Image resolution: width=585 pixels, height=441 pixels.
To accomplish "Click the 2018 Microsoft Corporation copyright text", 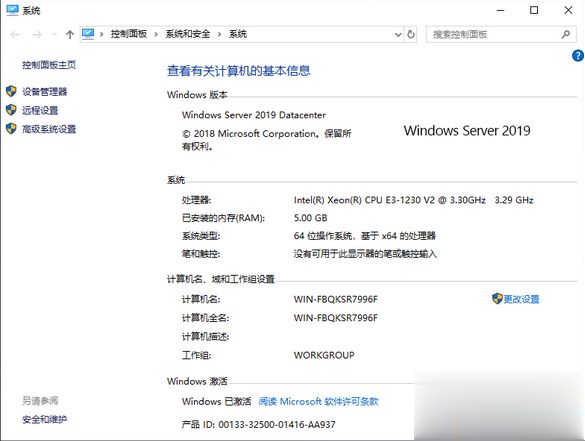I will pos(266,140).
